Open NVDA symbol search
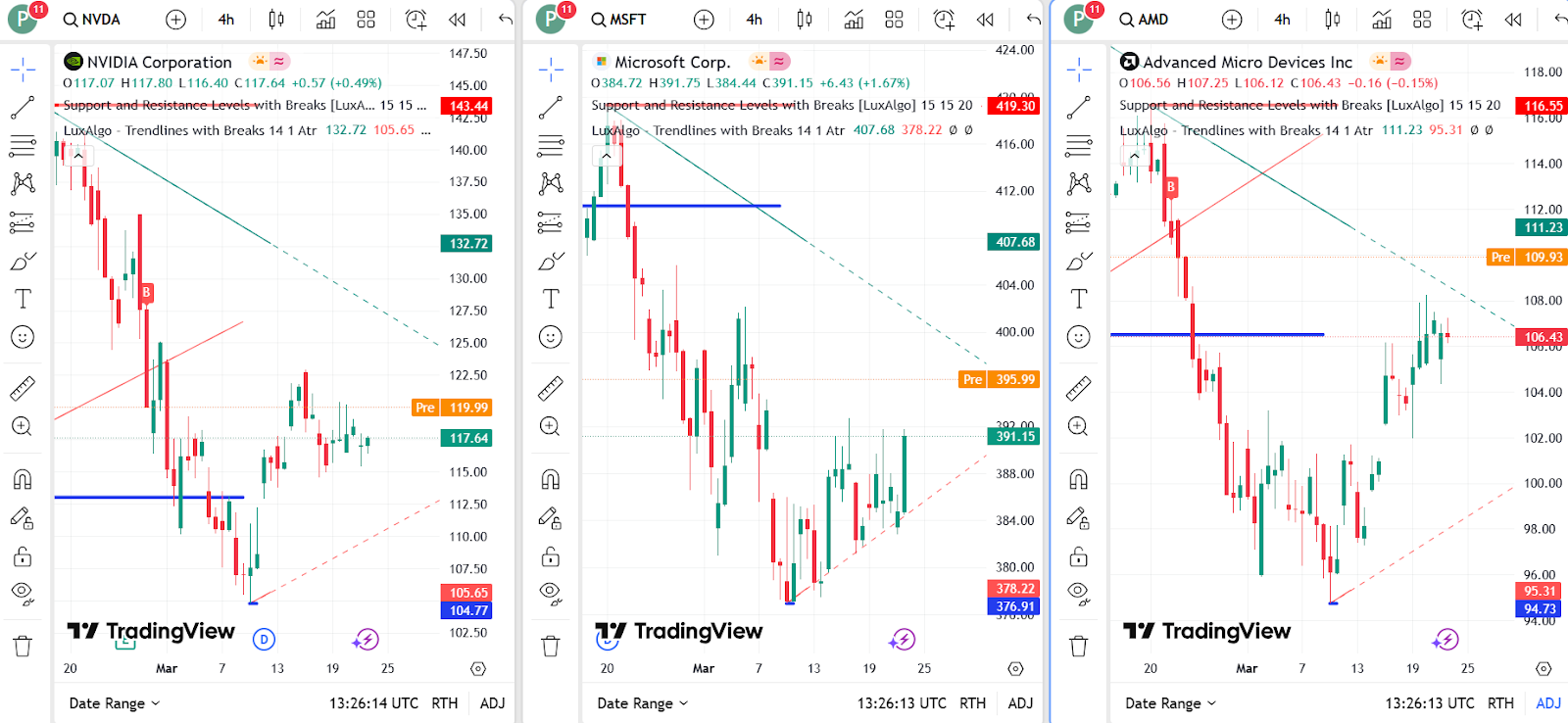The width and height of the screenshot is (1568, 723). (x=92, y=20)
